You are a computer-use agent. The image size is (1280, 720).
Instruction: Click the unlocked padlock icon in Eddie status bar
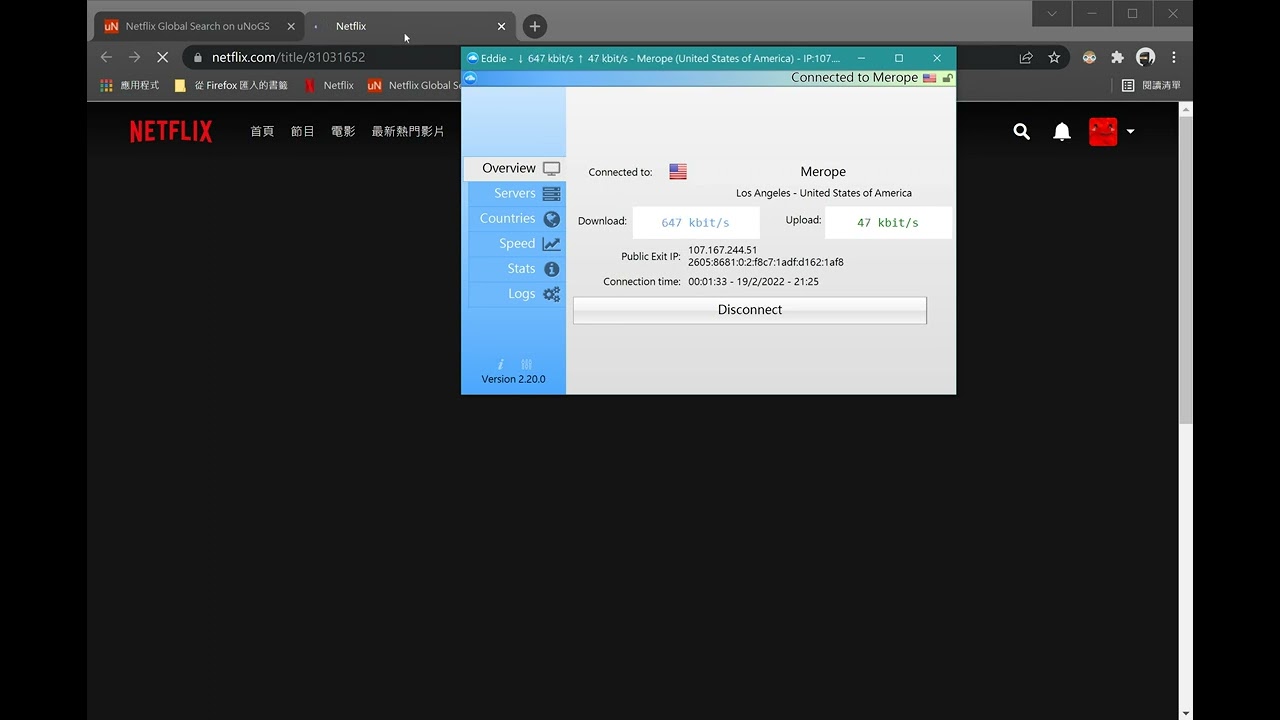tap(947, 78)
